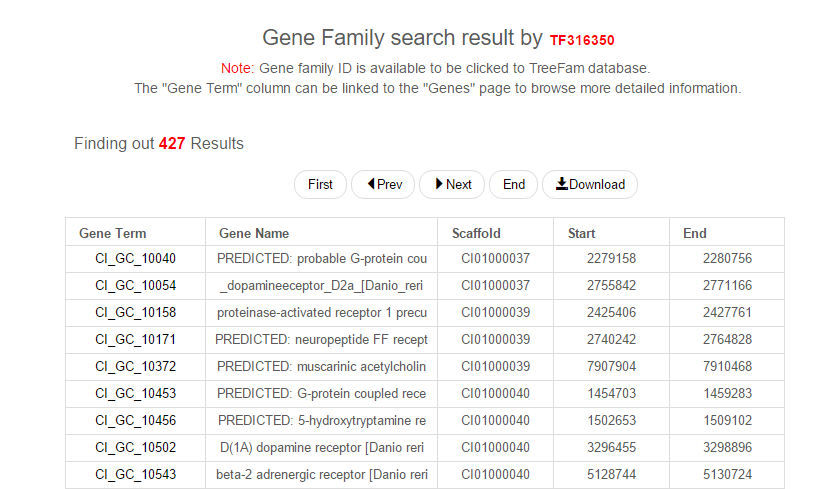Open gene term CI_GC_10456
The width and height of the screenshot is (815, 489).
tap(135, 420)
